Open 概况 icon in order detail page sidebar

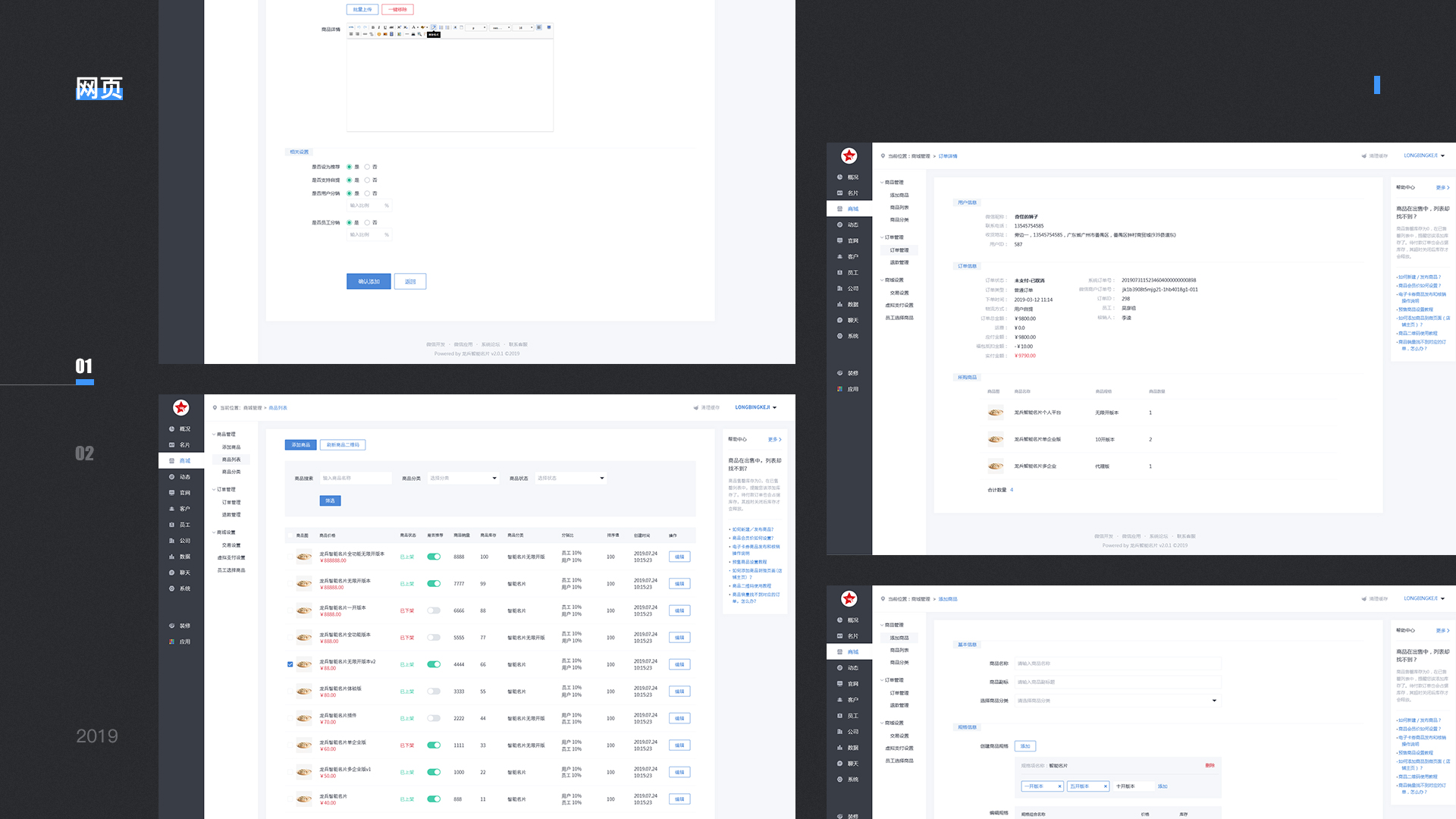(x=840, y=177)
